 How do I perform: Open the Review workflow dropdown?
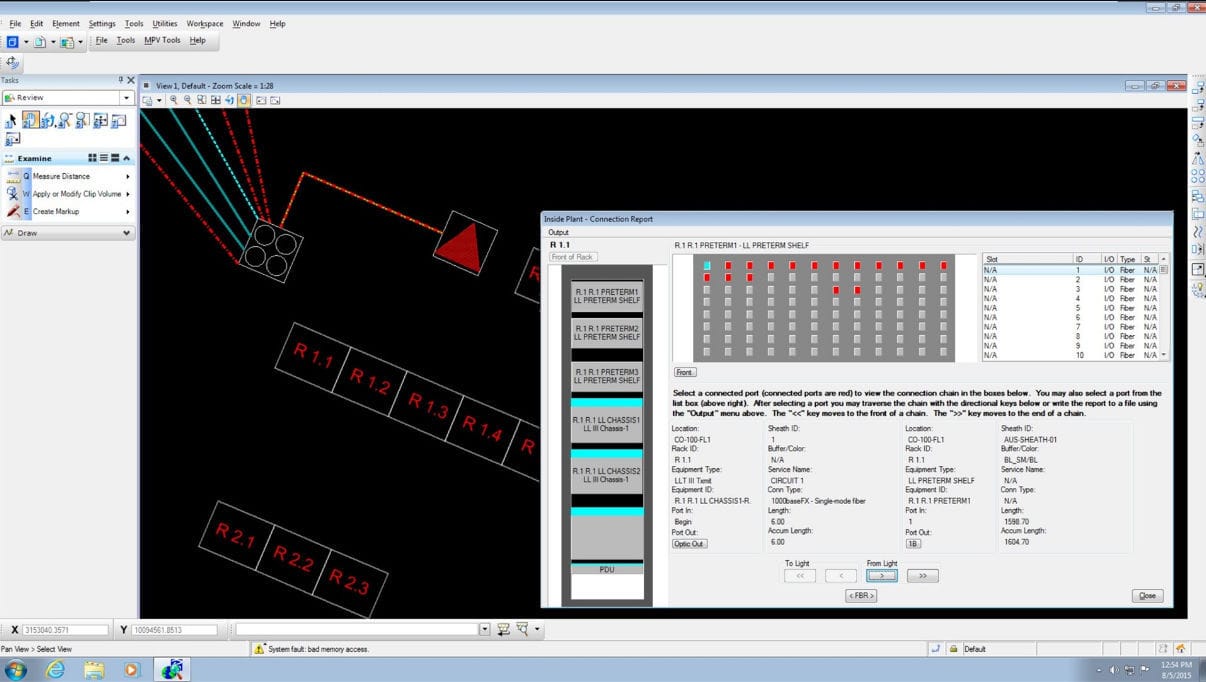click(126, 97)
